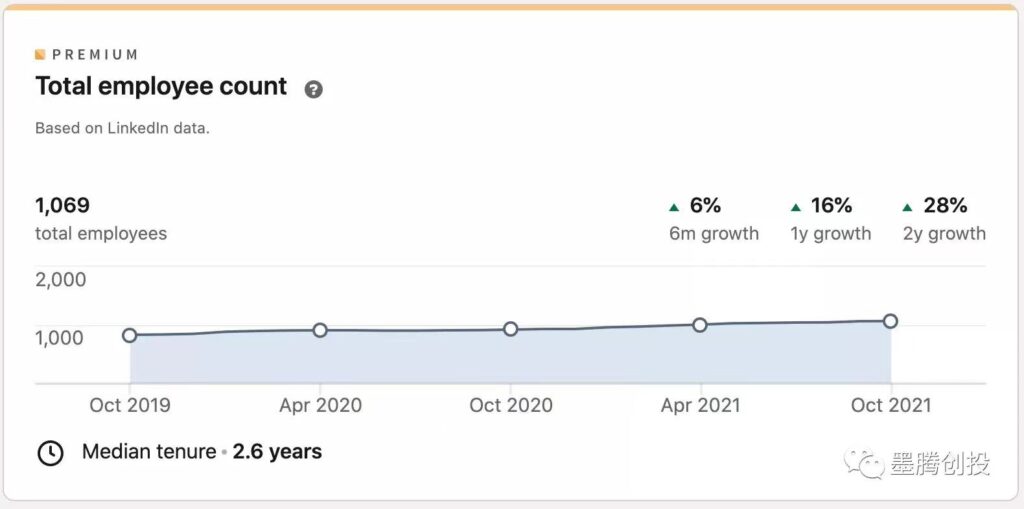Click the 6m growth label
The height and width of the screenshot is (509, 1024).
click(x=714, y=234)
